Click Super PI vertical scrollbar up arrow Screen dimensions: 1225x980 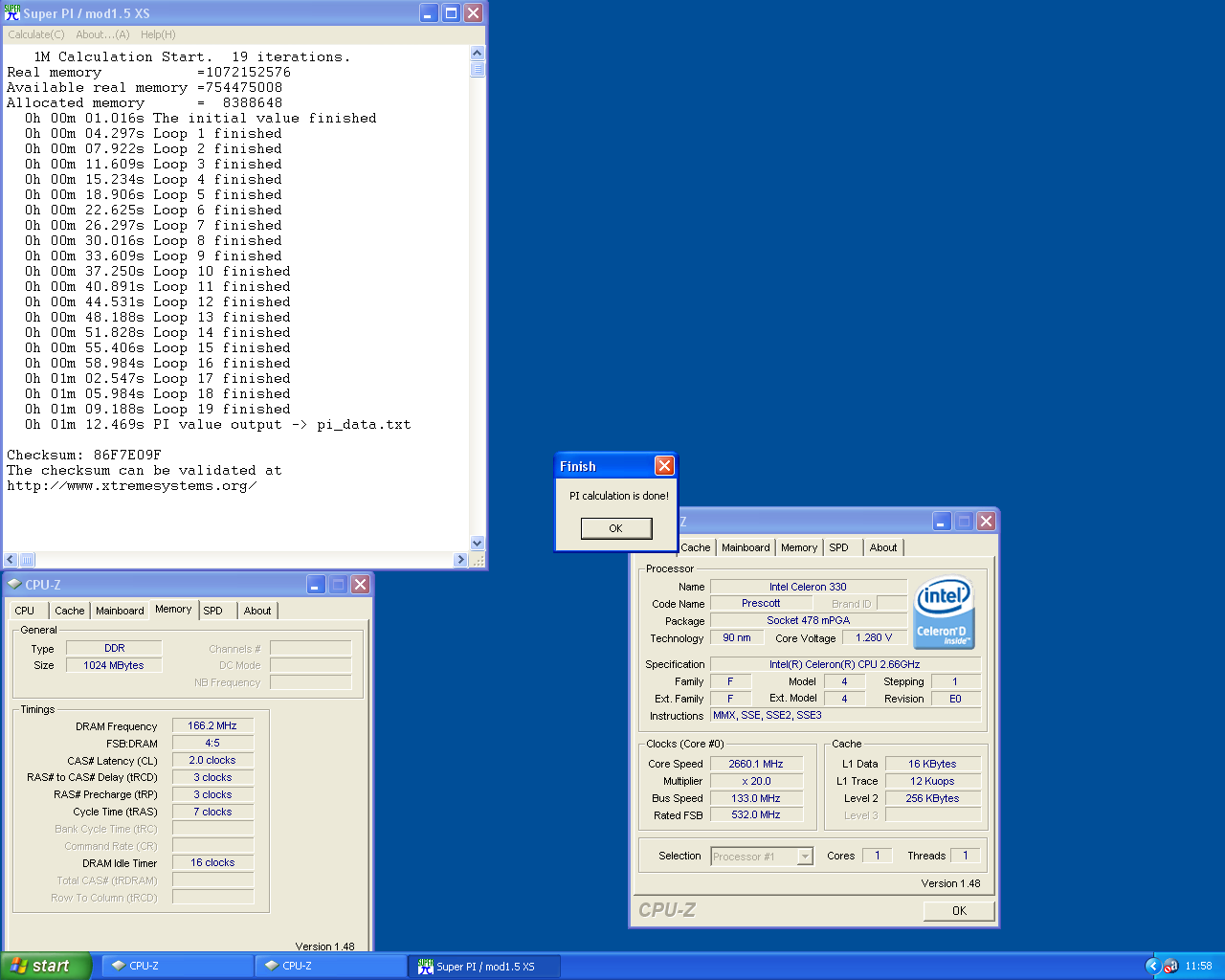477,54
